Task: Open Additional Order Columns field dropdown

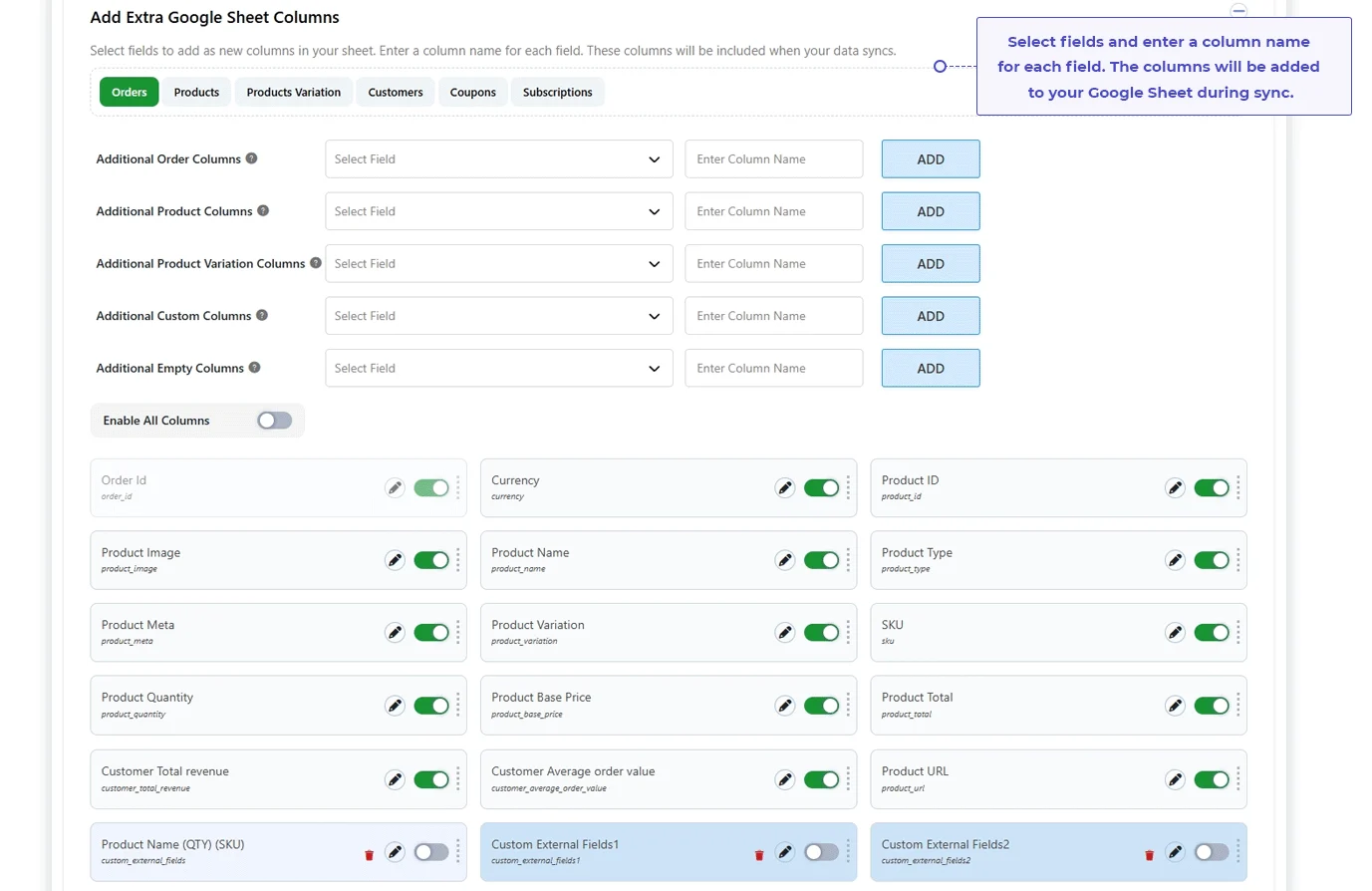Action: [499, 159]
